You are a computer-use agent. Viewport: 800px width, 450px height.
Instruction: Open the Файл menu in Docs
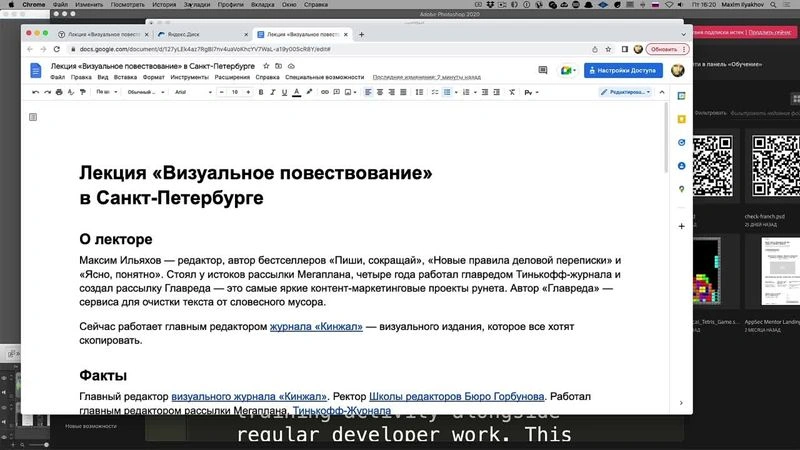point(58,78)
